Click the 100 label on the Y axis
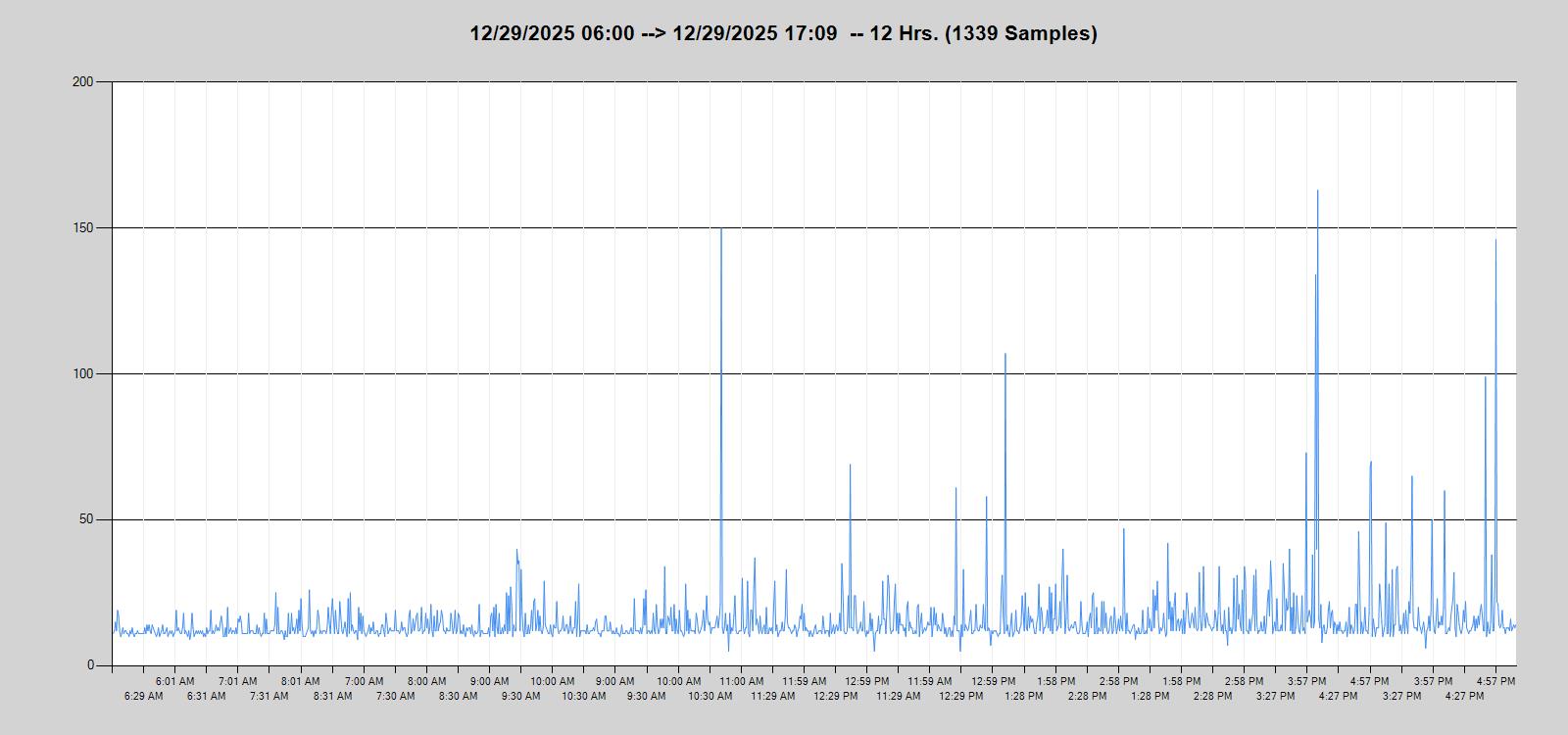Image resolution: width=1568 pixels, height=735 pixels. [83, 373]
